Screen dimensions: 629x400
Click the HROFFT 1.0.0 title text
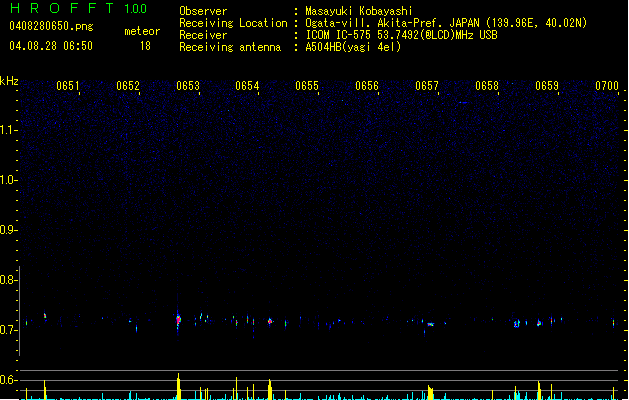[79, 8]
